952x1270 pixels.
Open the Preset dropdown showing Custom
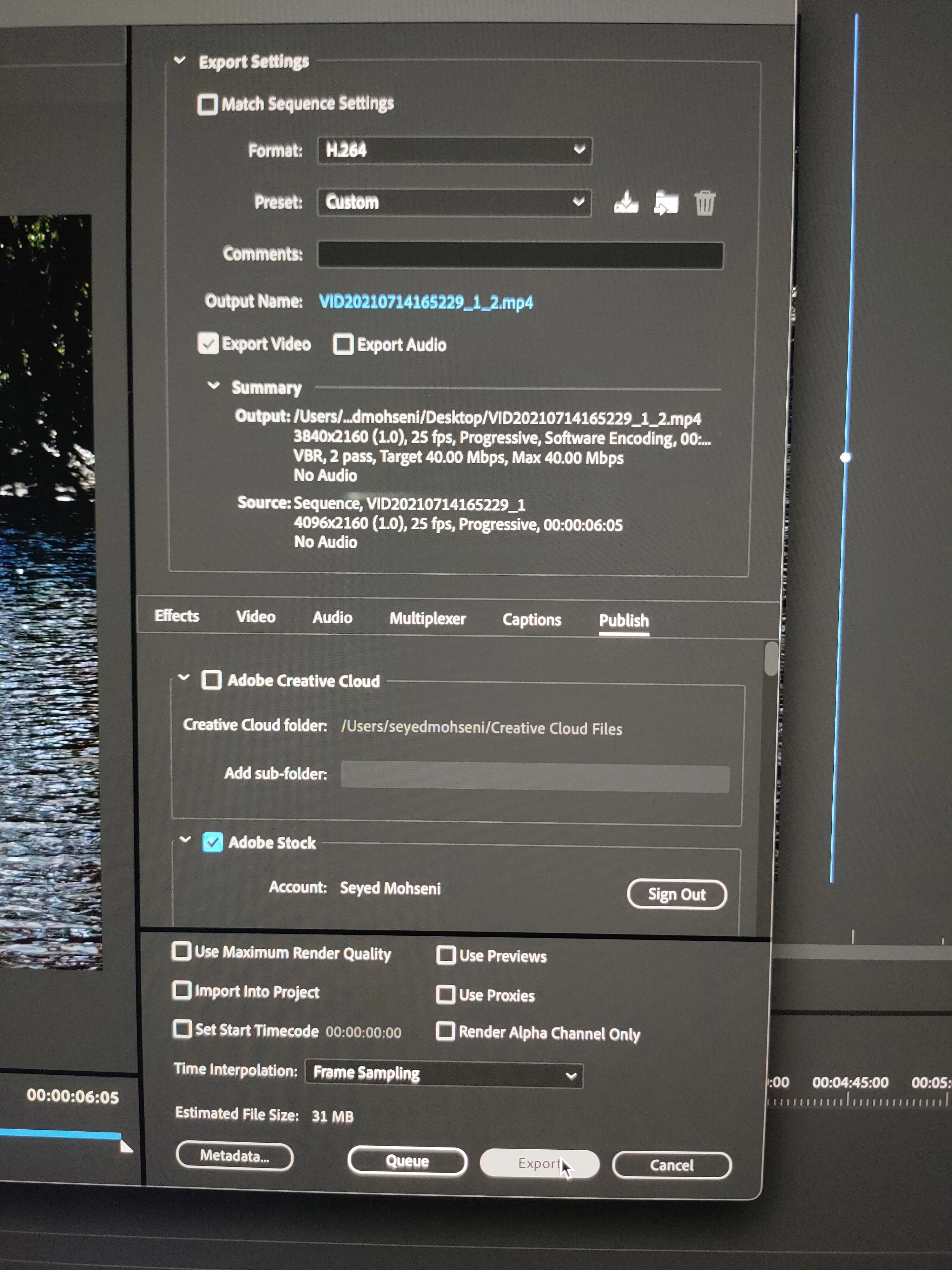click(454, 202)
